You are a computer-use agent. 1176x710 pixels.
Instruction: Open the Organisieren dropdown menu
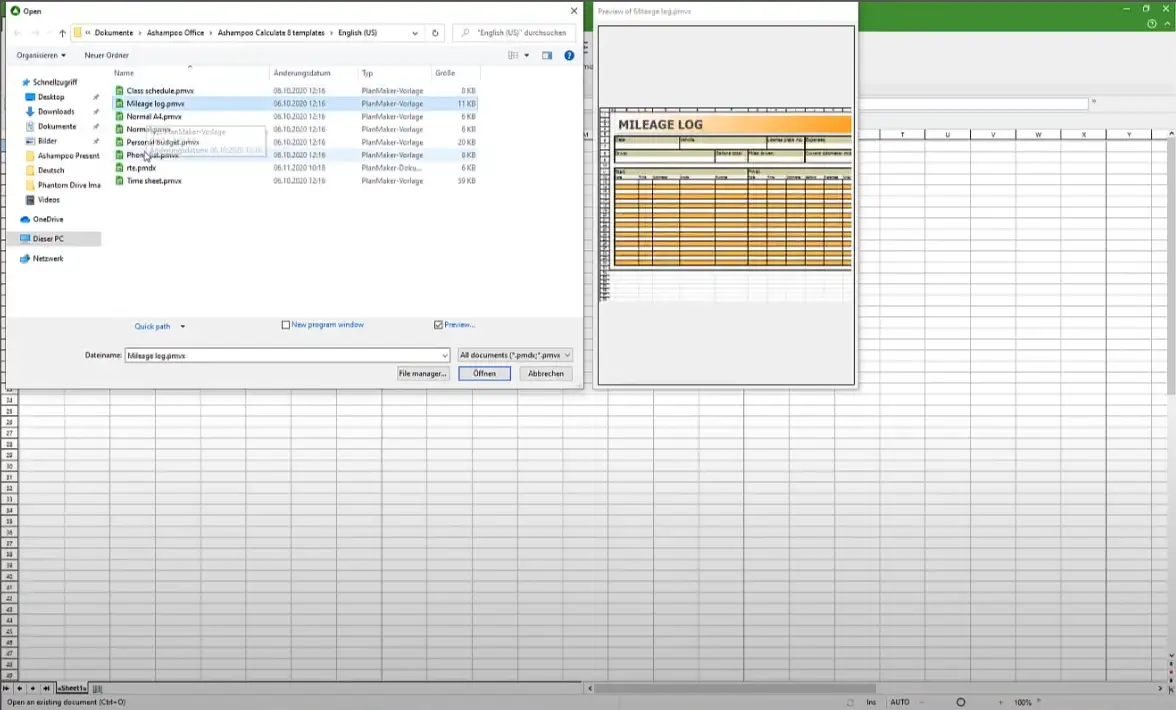click(x=41, y=55)
